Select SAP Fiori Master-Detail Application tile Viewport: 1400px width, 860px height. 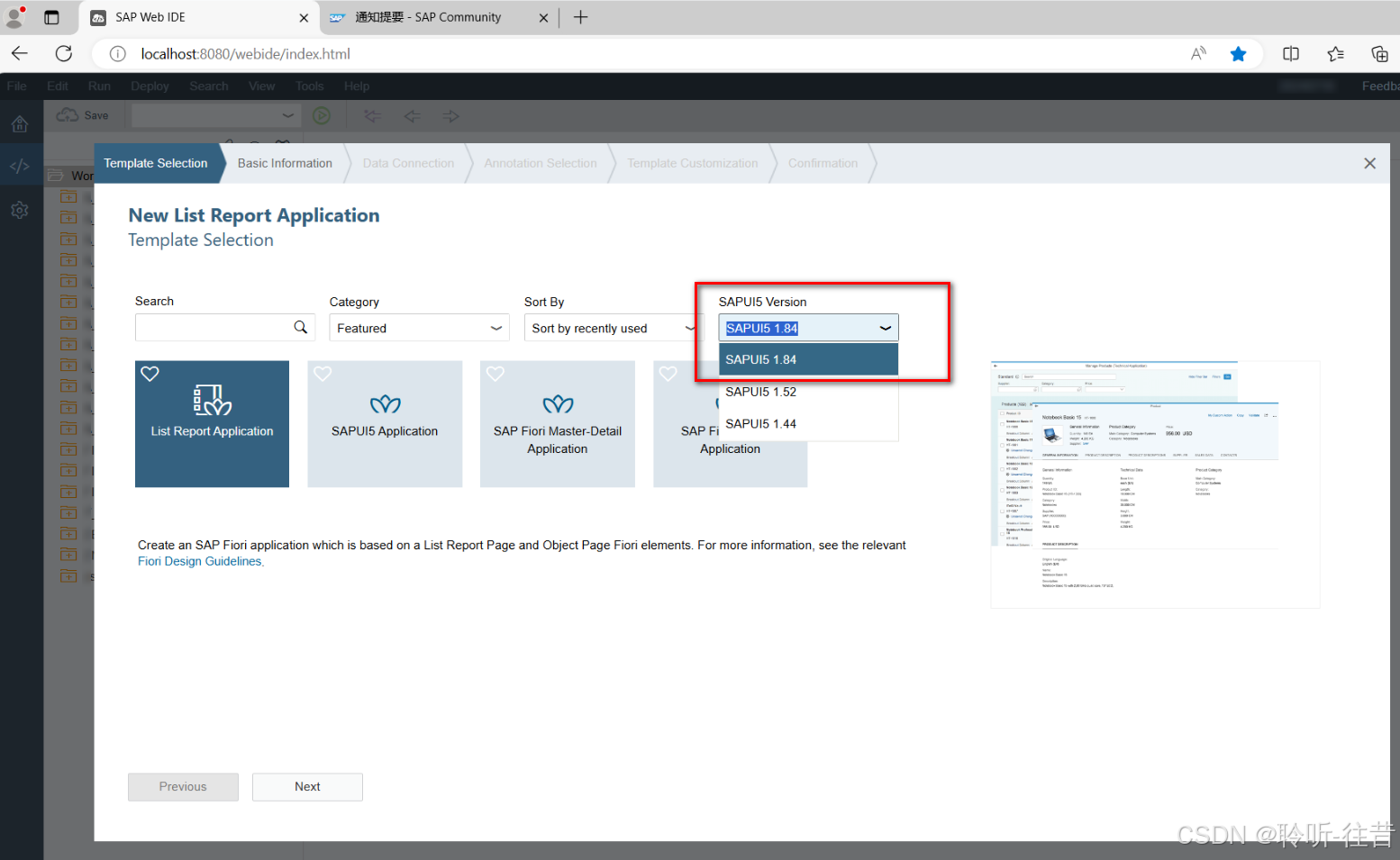pyautogui.click(x=558, y=424)
